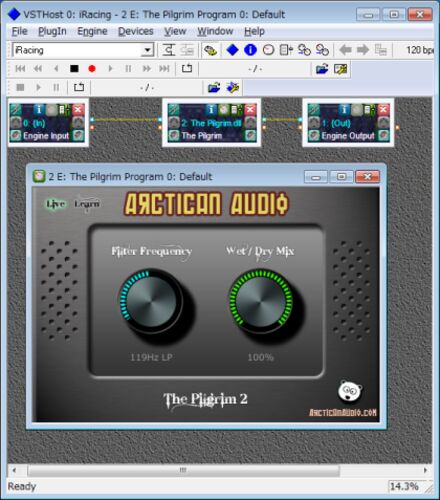Click the red record button

(92, 69)
